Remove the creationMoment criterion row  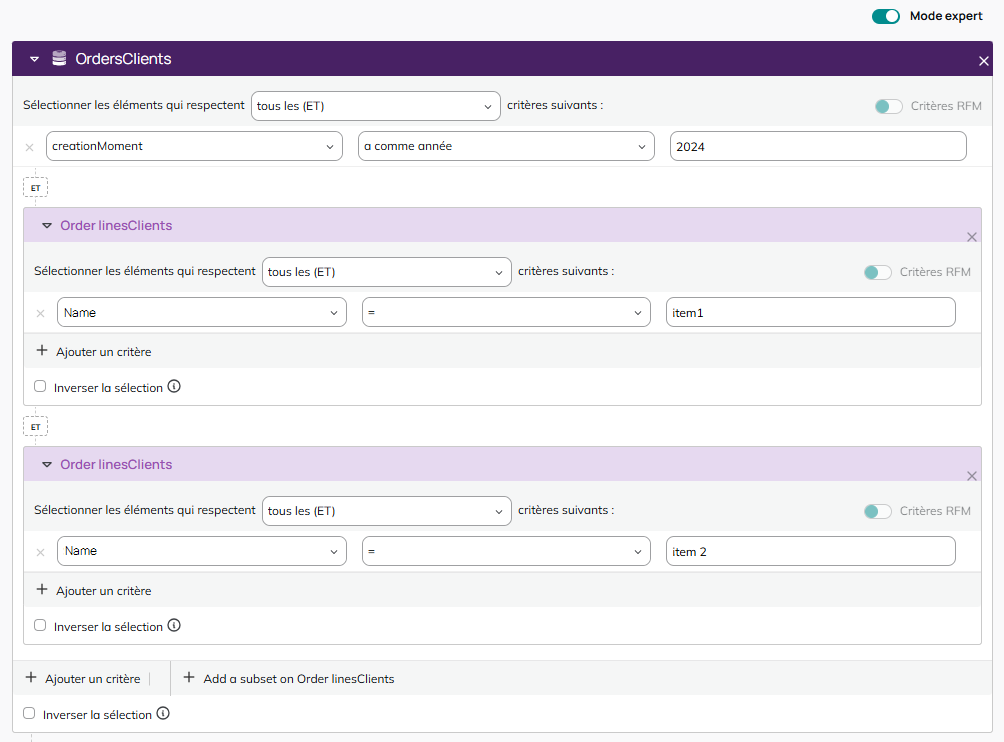coord(29,147)
